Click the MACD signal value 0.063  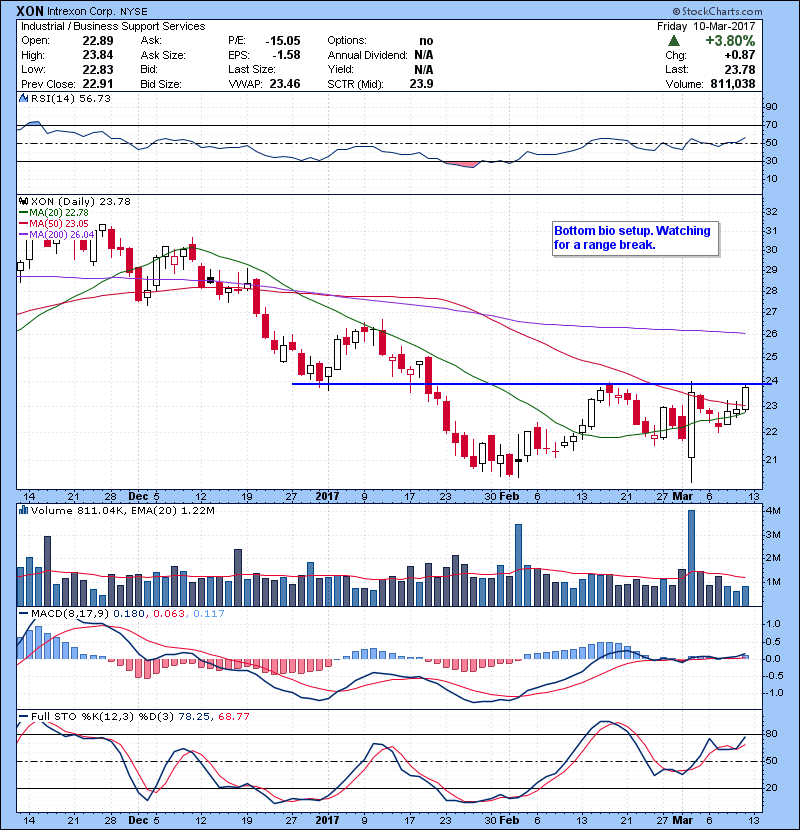click(169, 613)
